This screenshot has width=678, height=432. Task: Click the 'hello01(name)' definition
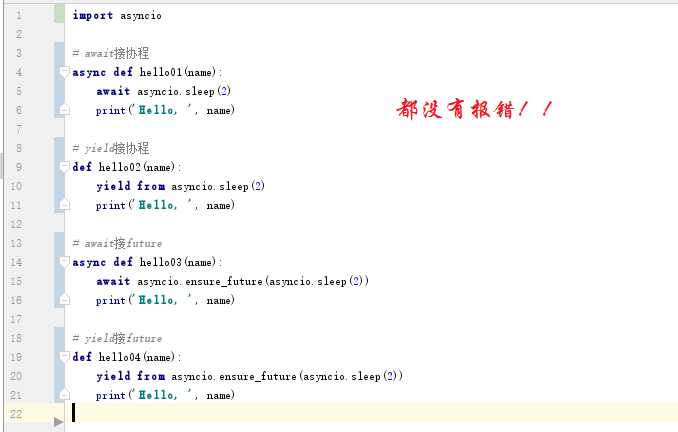(178, 72)
